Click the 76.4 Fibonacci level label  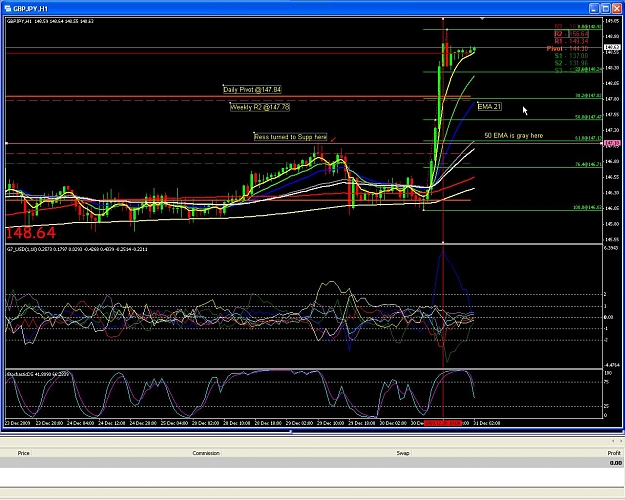588,164
